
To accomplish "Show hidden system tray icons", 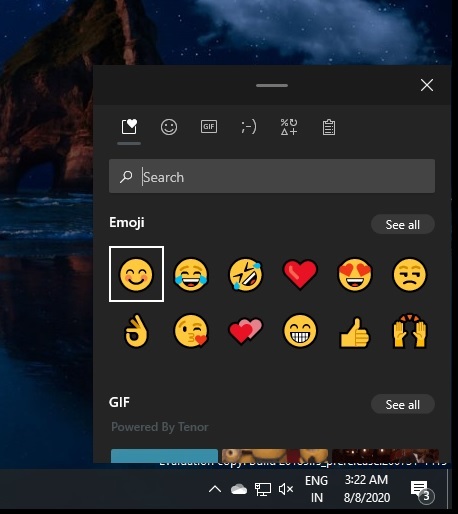I will click(x=215, y=489).
